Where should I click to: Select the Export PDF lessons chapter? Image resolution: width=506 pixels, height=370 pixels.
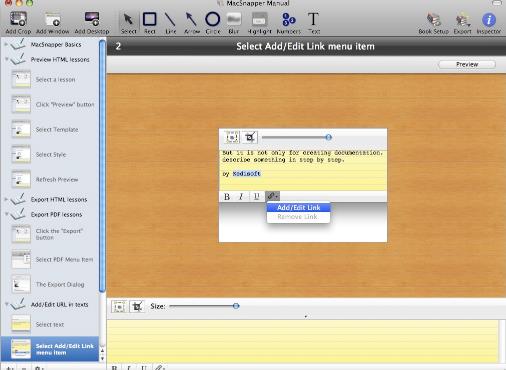[56, 214]
